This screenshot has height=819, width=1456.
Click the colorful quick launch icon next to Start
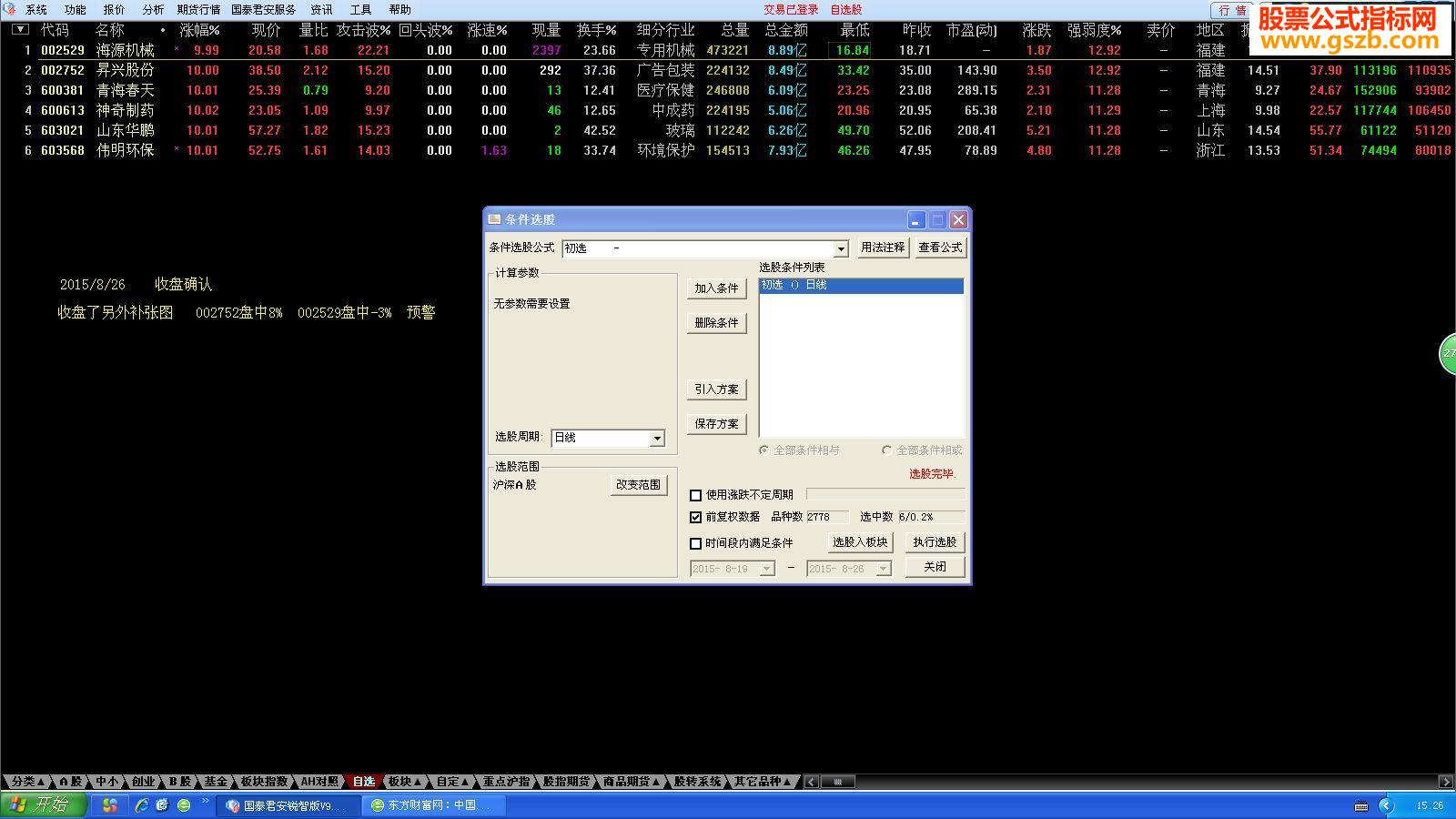(x=109, y=805)
